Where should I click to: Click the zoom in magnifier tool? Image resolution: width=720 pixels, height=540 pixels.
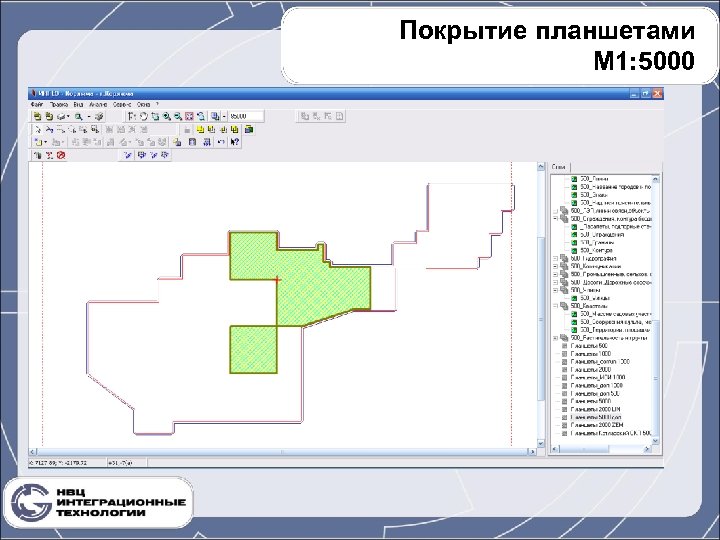(x=167, y=117)
